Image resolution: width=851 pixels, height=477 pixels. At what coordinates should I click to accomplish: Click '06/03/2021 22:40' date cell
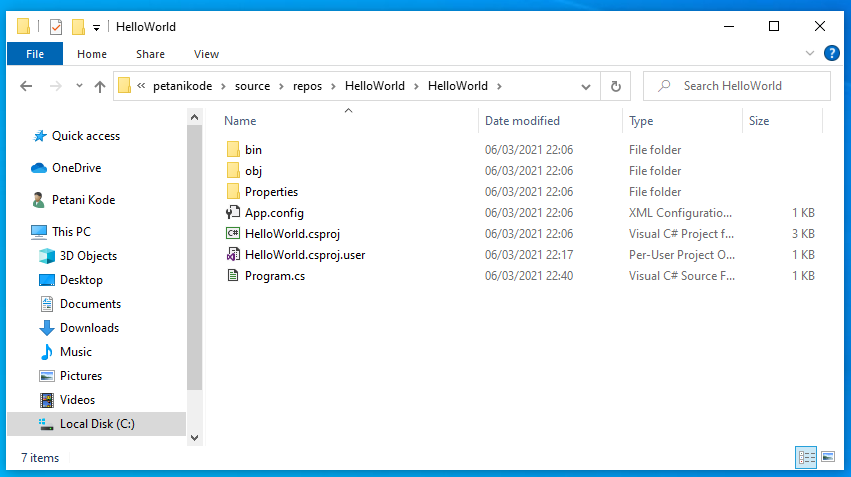[529, 276]
